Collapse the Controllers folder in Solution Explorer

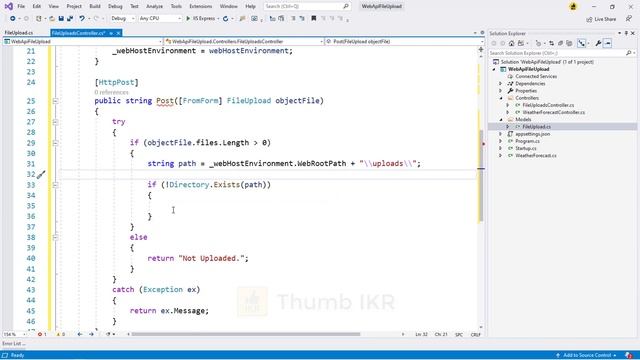501,98
